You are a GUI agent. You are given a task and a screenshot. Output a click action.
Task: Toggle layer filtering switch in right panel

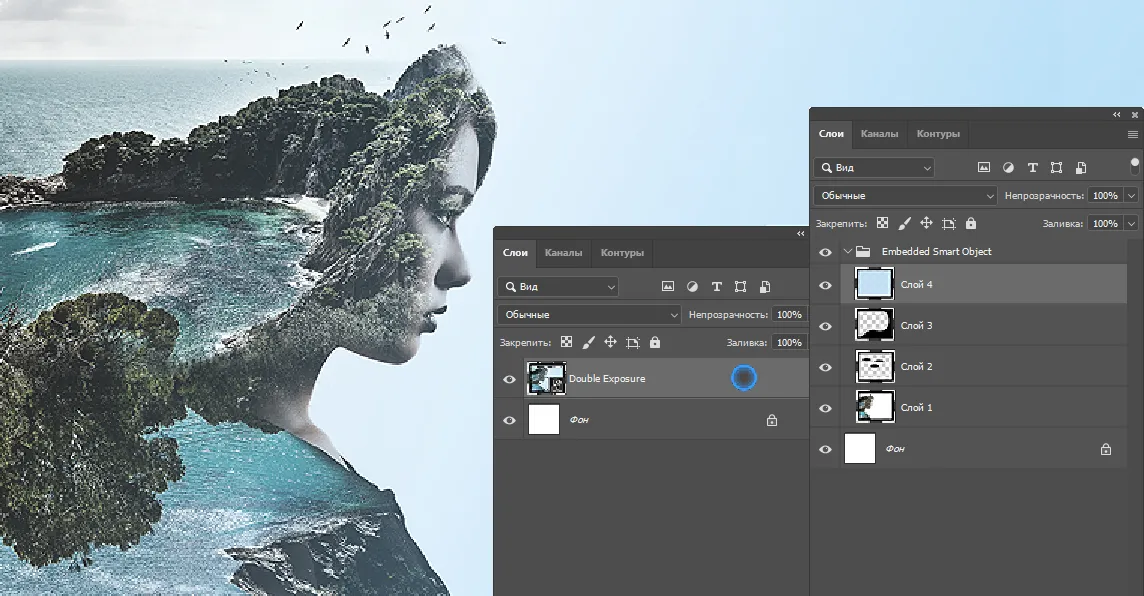click(1134, 165)
